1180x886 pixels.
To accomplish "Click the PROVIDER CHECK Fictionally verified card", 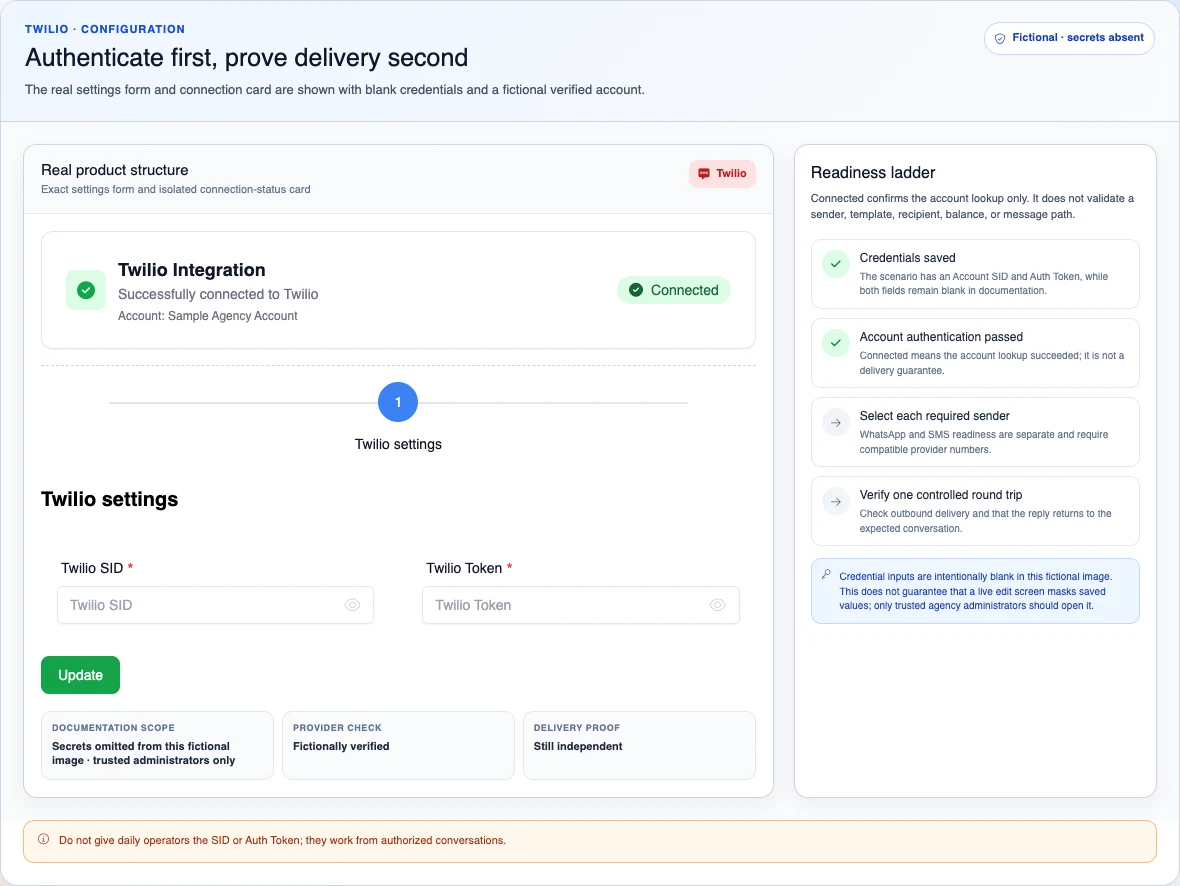I will pos(398,745).
